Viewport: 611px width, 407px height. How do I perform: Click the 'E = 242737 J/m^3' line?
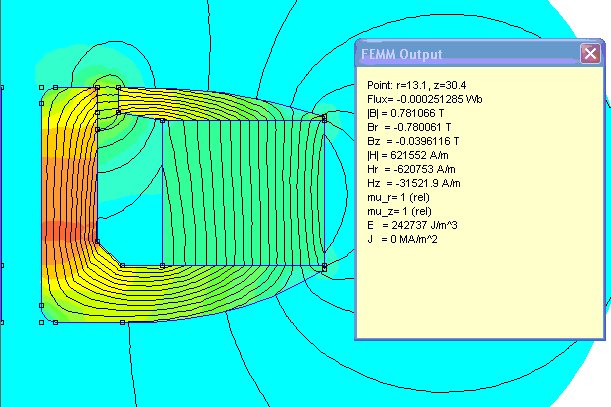pos(412,225)
